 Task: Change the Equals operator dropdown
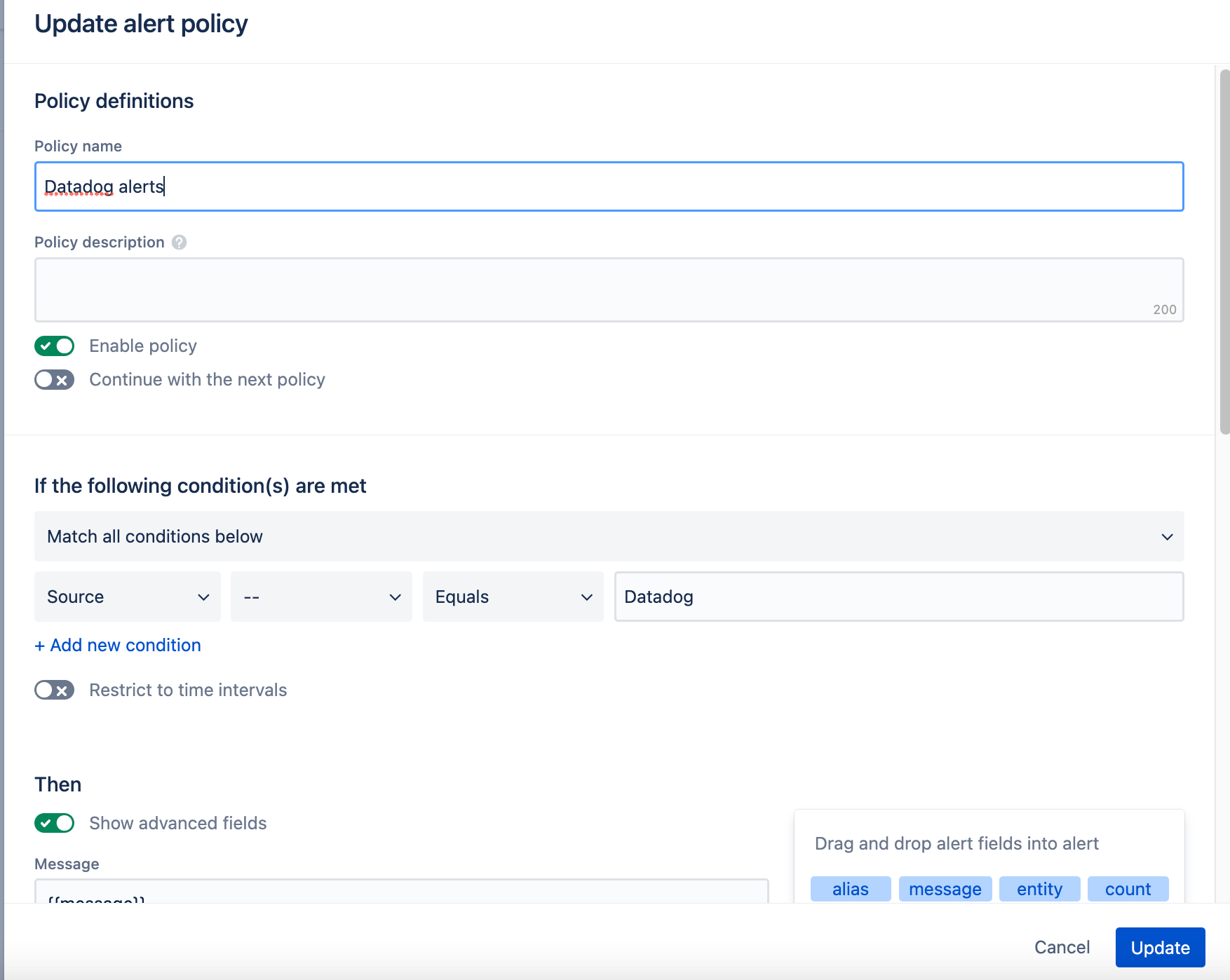pos(513,597)
